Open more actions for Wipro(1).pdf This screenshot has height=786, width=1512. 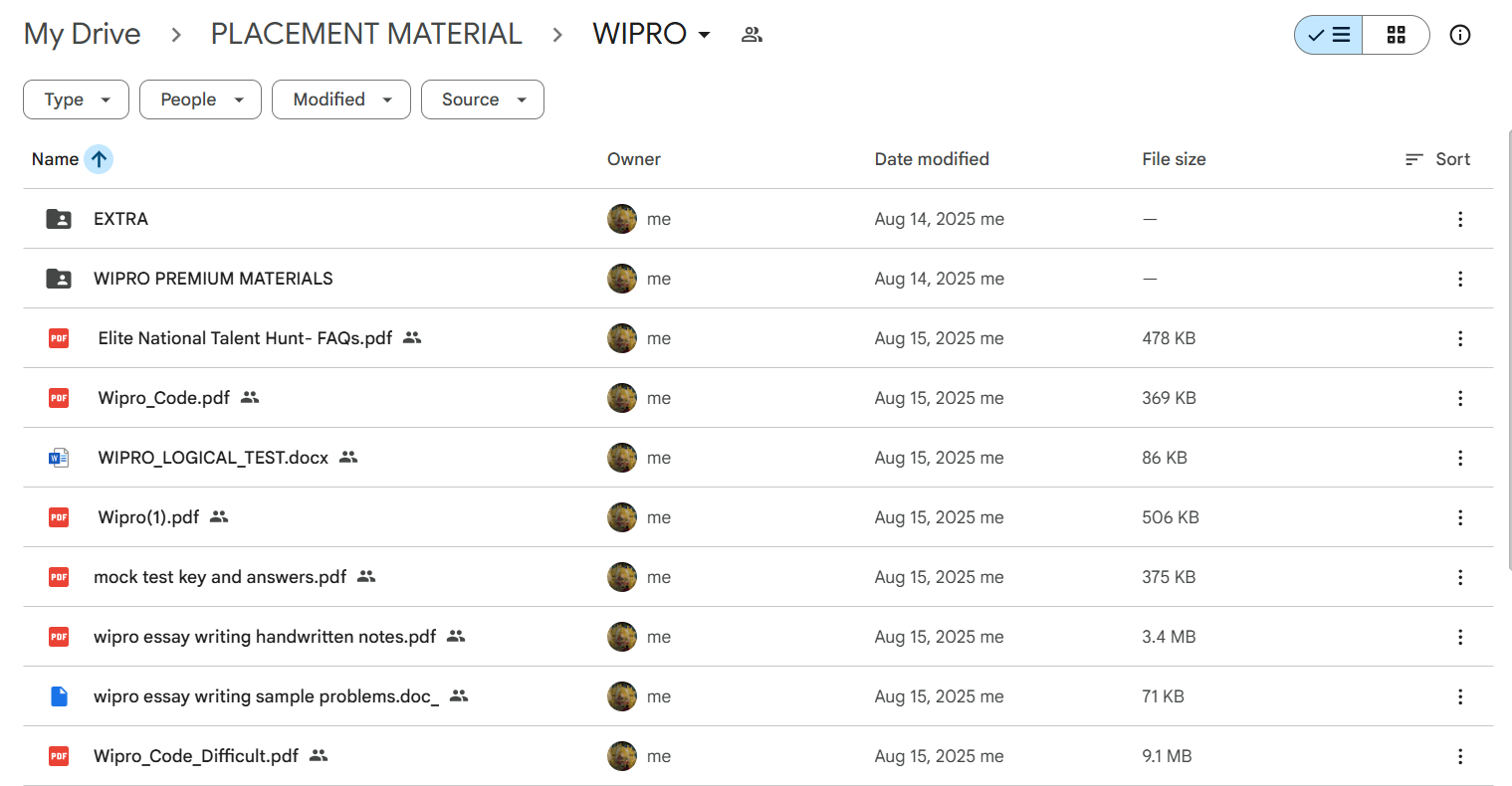1460,517
